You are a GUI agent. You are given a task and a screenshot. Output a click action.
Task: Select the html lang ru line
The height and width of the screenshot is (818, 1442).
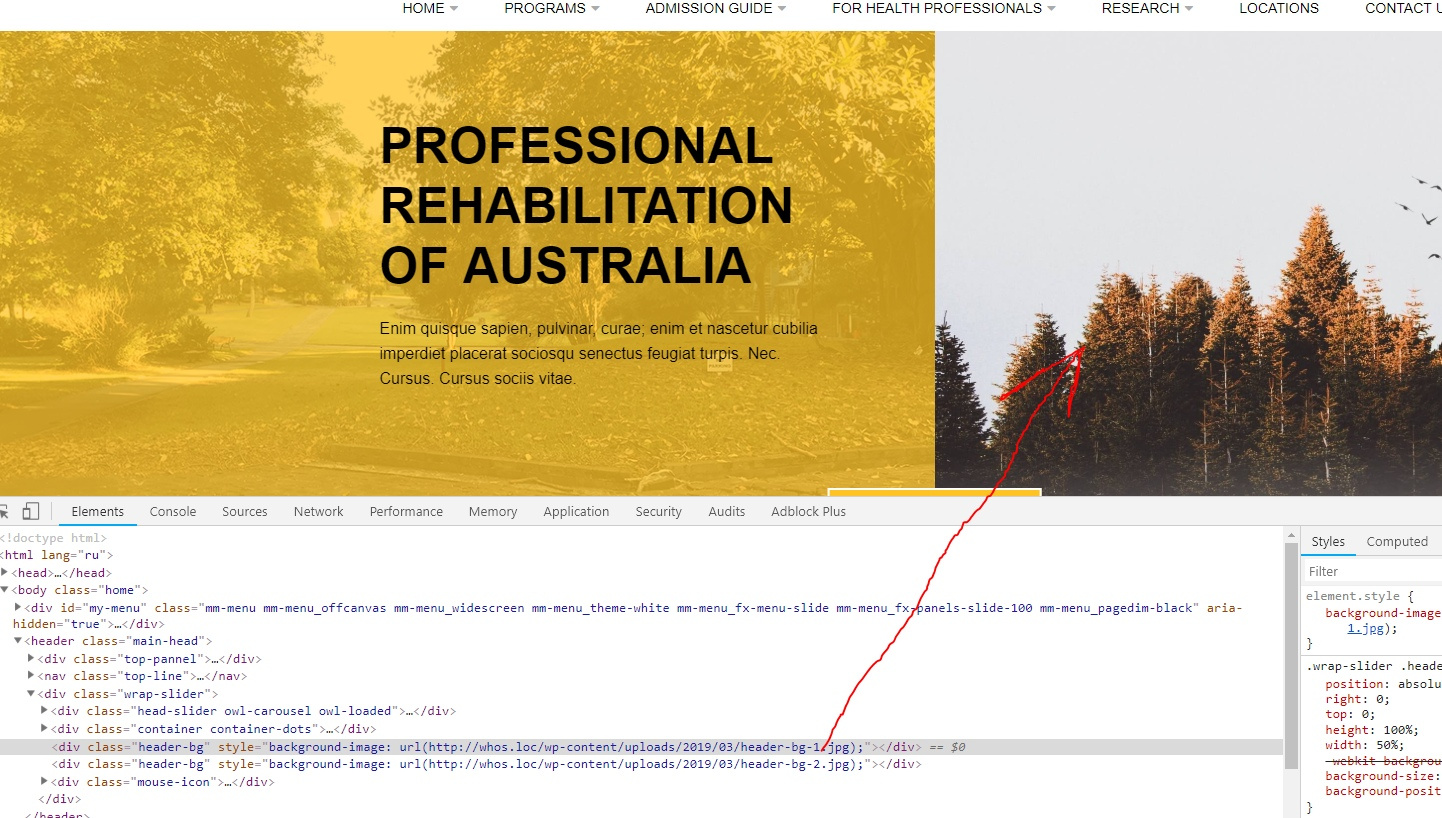point(57,555)
